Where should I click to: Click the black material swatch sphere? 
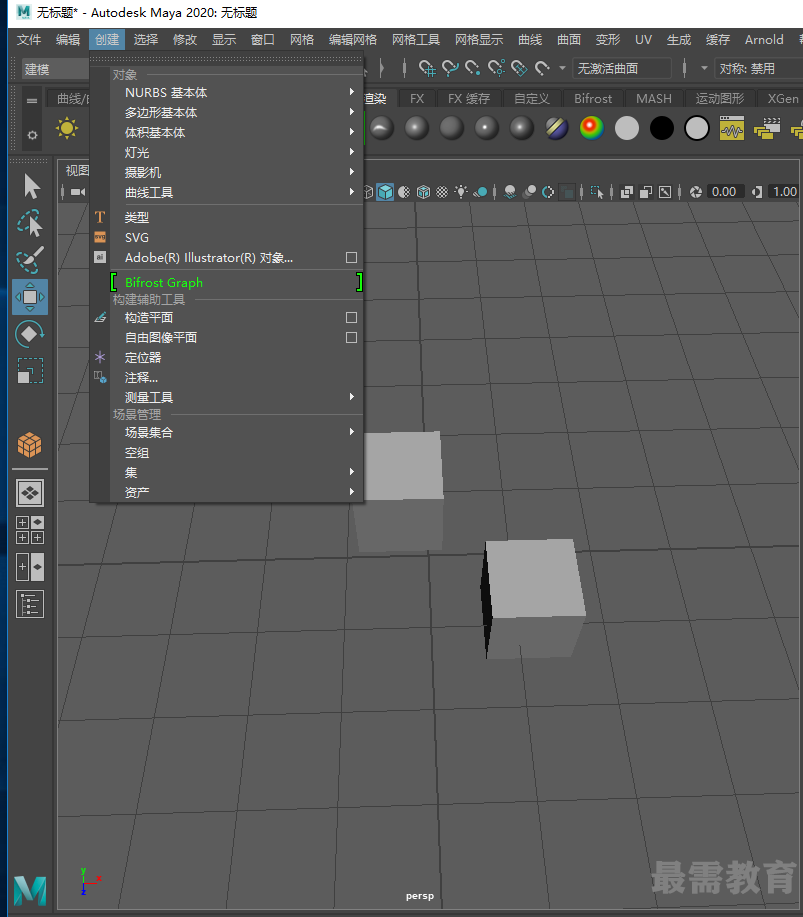pyautogui.click(x=661, y=128)
